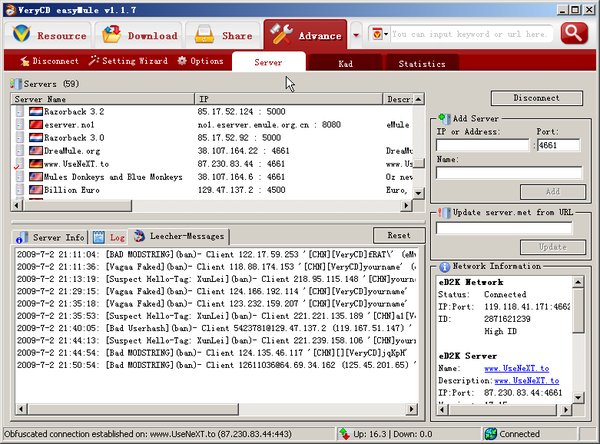The image size is (600, 444).
Task: Open the Download tab
Action: coord(140,35)
